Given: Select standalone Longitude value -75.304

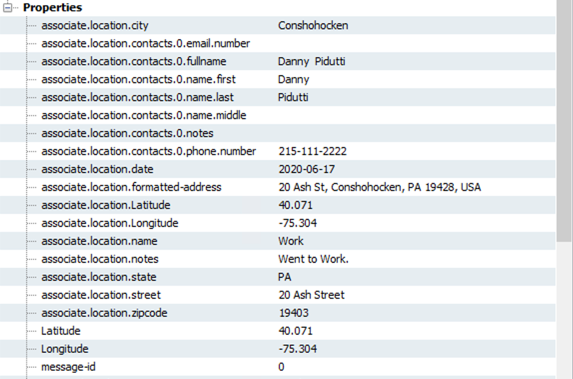Looking at the screenshot, I should click(298, 349).
